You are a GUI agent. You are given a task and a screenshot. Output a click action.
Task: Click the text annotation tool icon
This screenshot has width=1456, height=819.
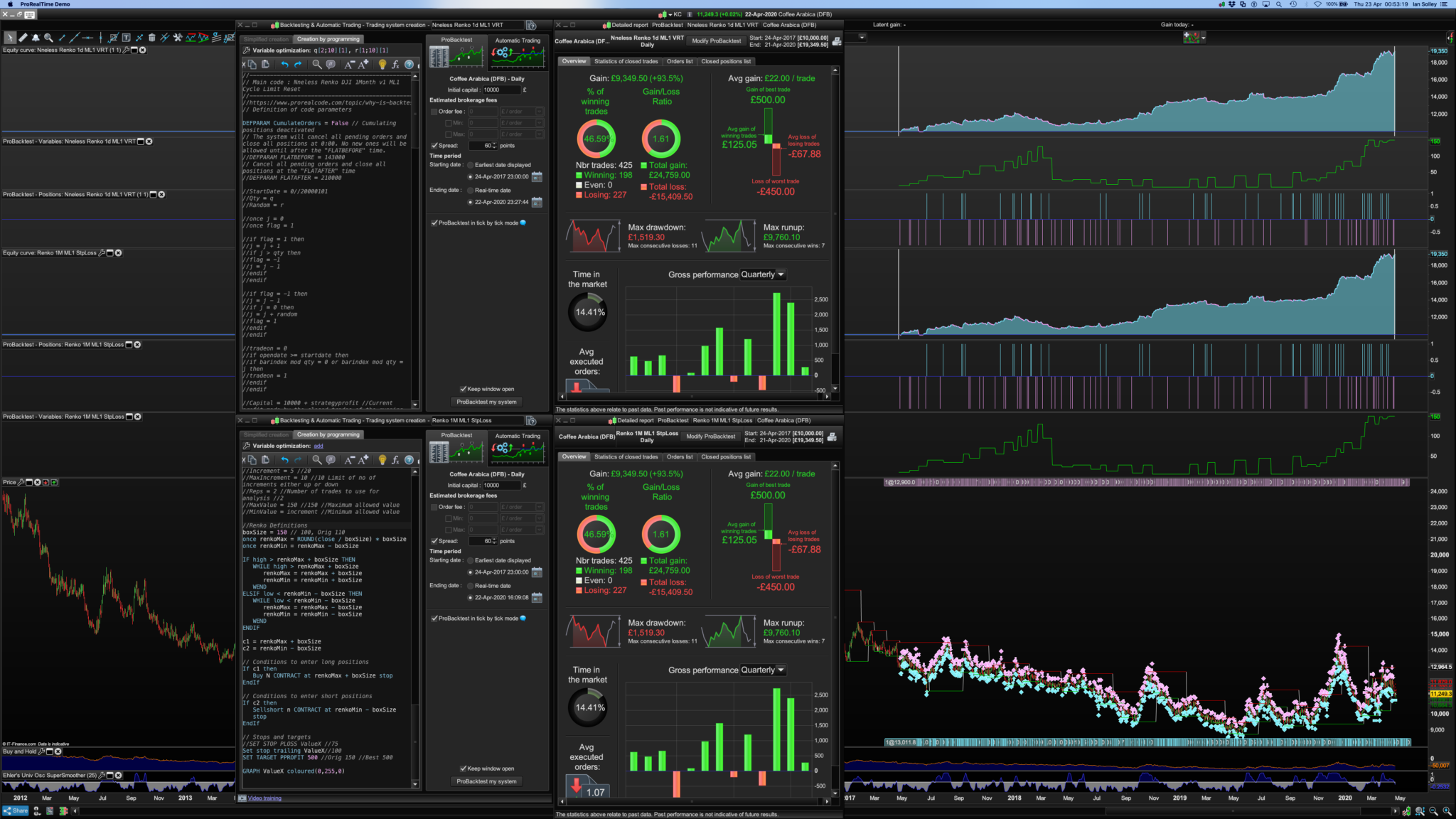(x=126, y=38)
